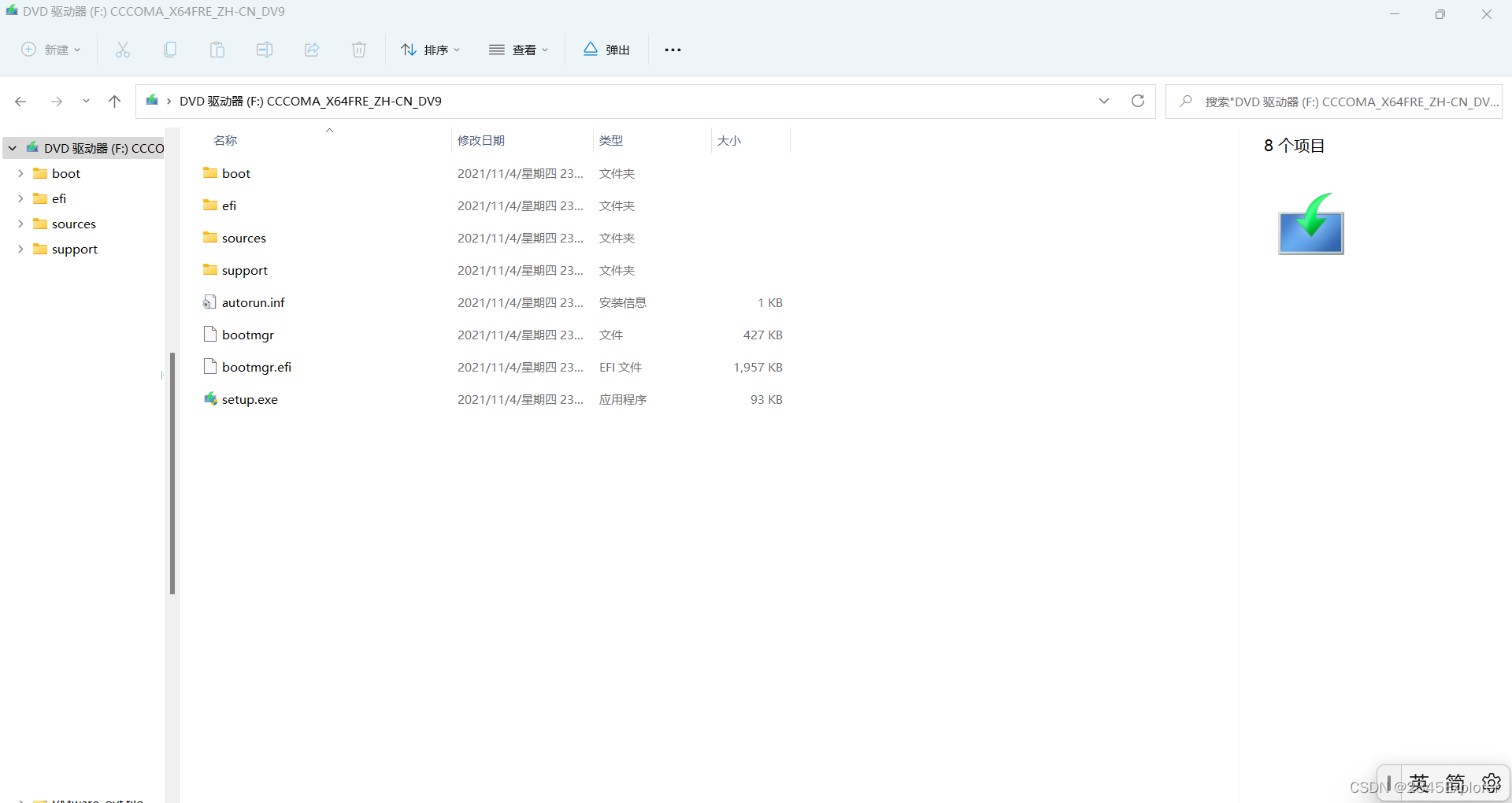Click the Cut scissors icon
This screenshot has width=1512, height=803.
click(x=123, y=50)
